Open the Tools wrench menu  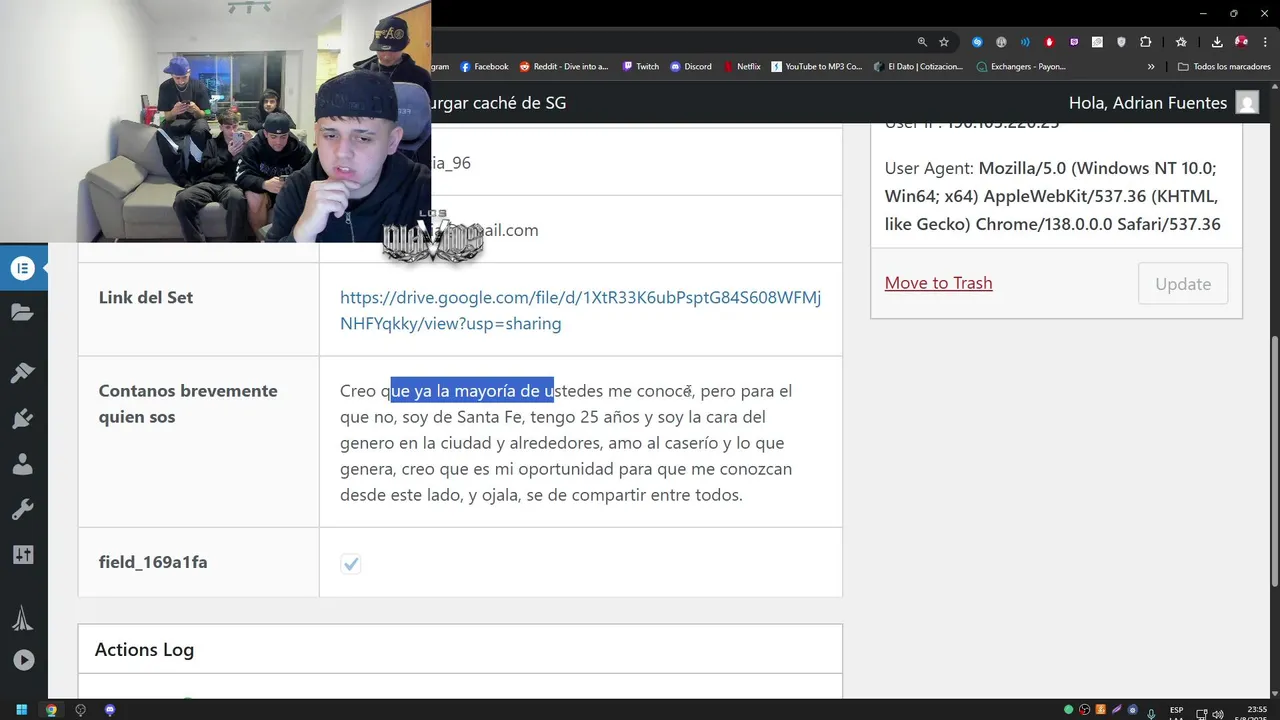pyautogui.click(x=22, y=510)
